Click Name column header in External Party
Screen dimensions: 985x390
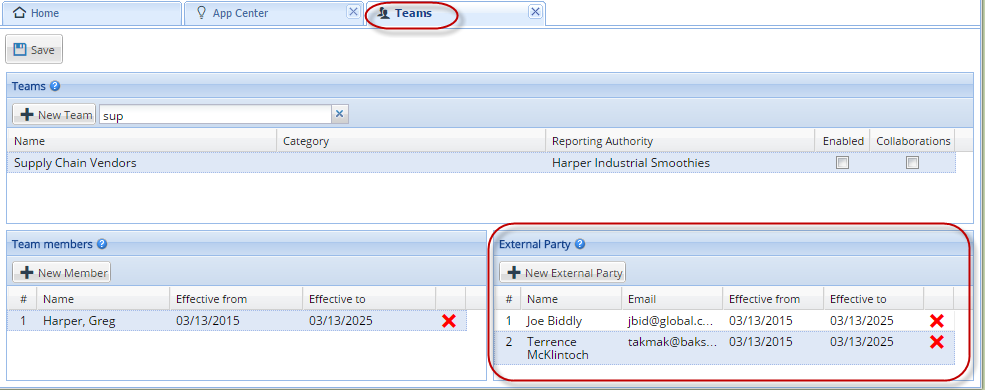pos(571,299)
